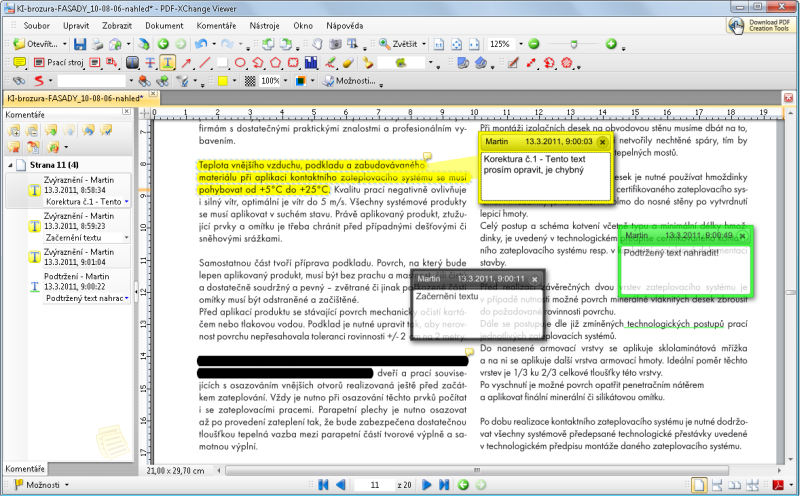This screenshot has width=800, height=496.
Task: Select the Rectangle drawing tool
Action: coord(222,63)
